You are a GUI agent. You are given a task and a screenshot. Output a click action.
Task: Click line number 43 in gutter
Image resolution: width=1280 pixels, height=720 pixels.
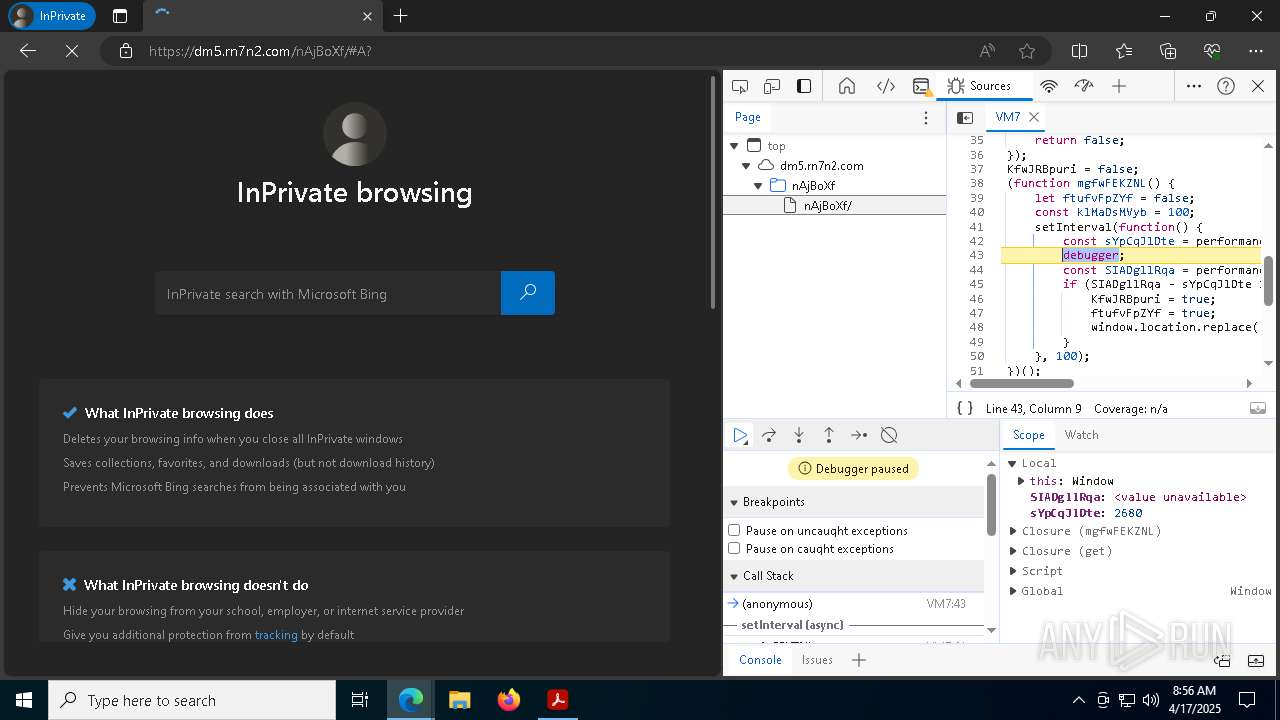pyautogui.click(x=977, y=256)
